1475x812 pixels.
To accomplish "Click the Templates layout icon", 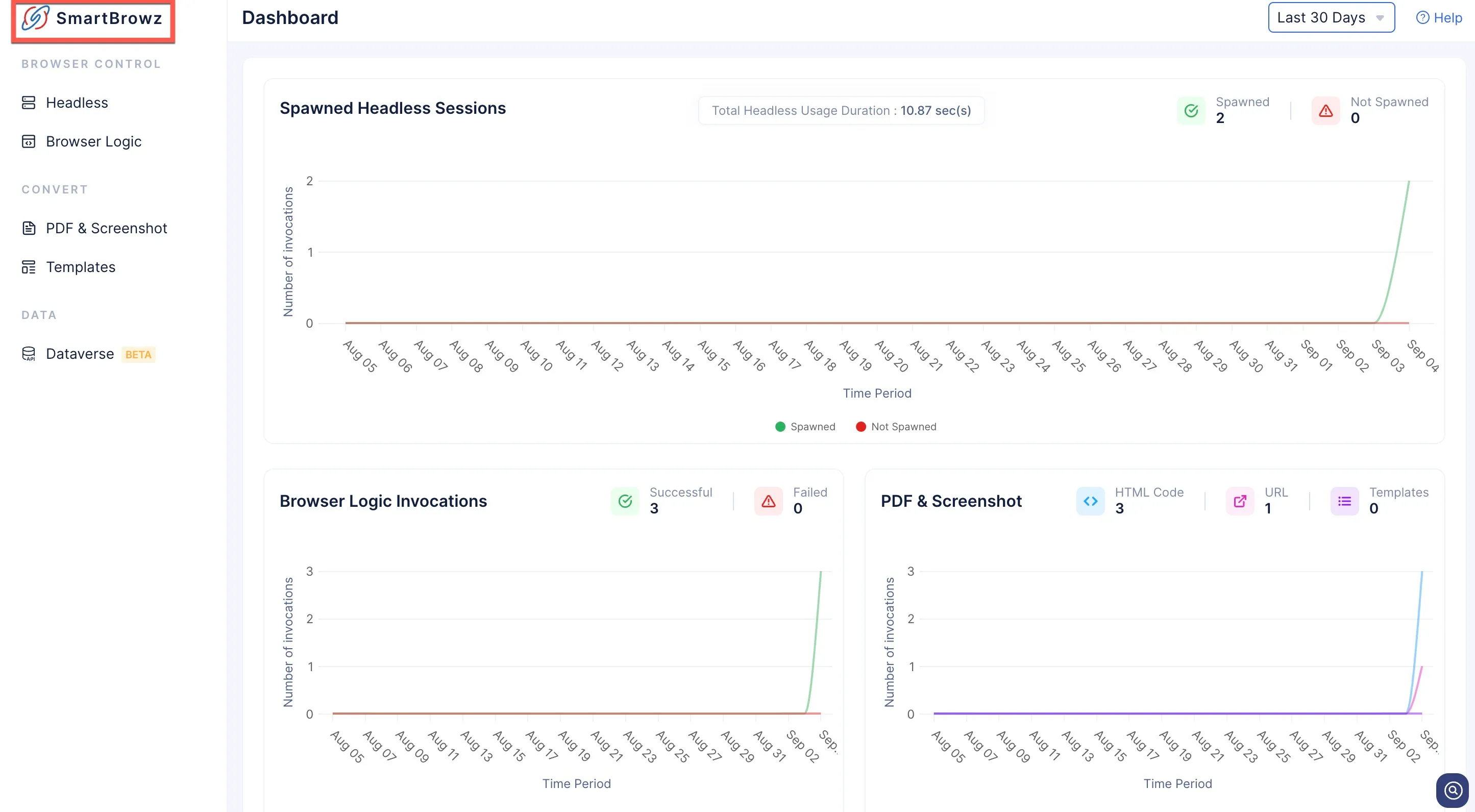I will (x=29, y=267).
